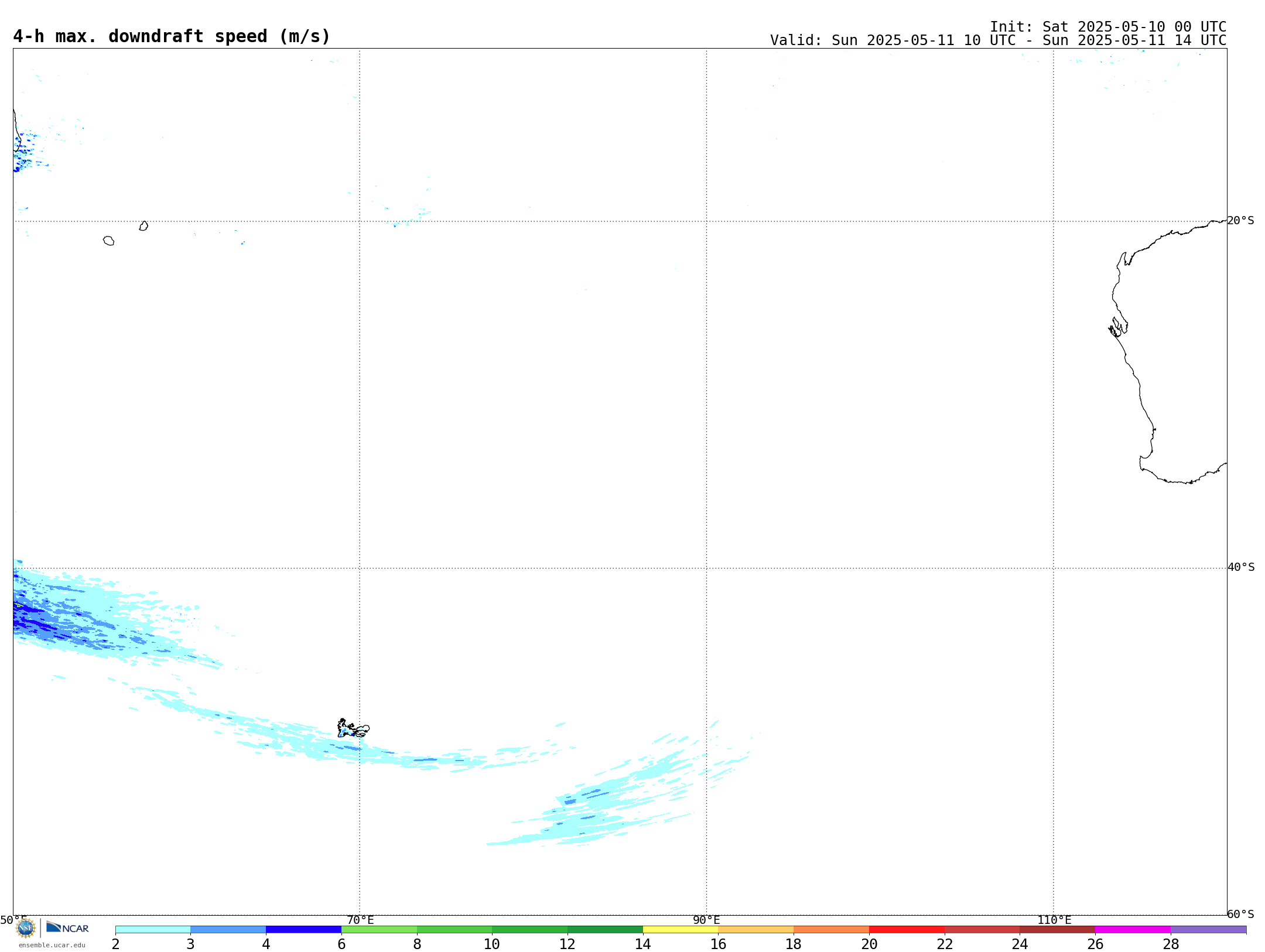Click the 110°E longitude label
Image resolution: width=1265 pixels, height=952 pixels.
click(x=1054, y=920)
